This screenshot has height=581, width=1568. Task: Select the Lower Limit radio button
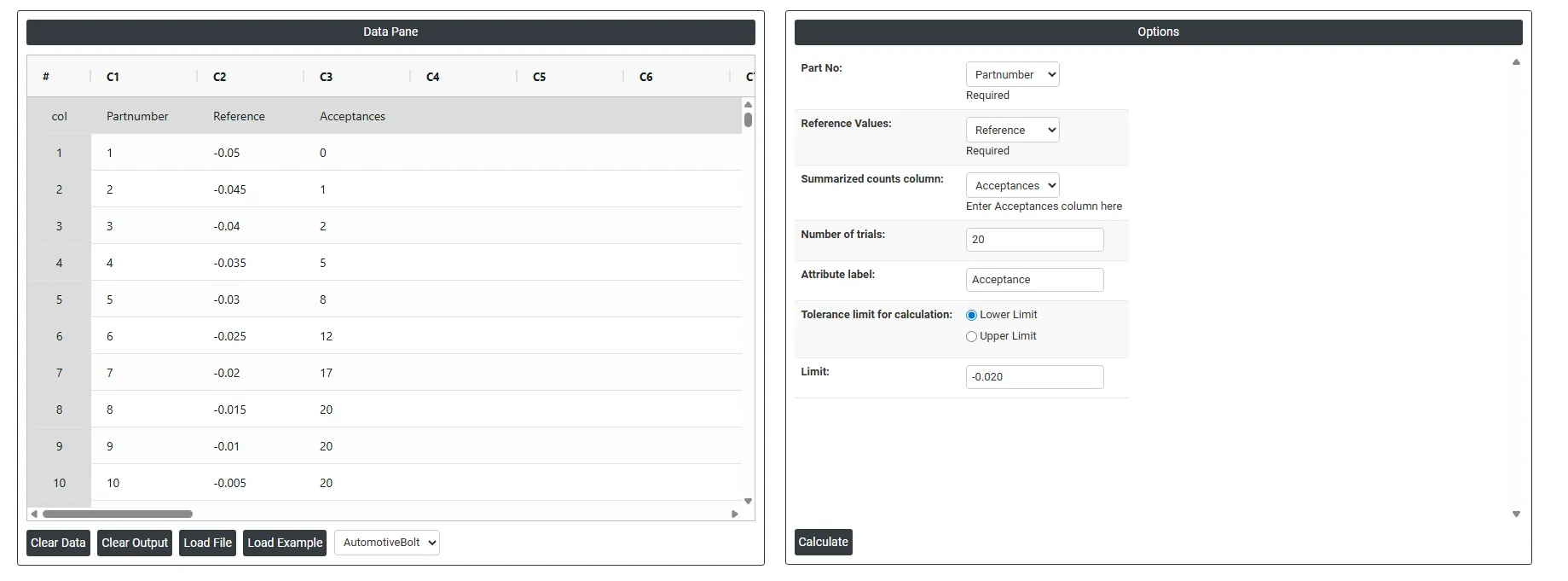click(971, 315)
